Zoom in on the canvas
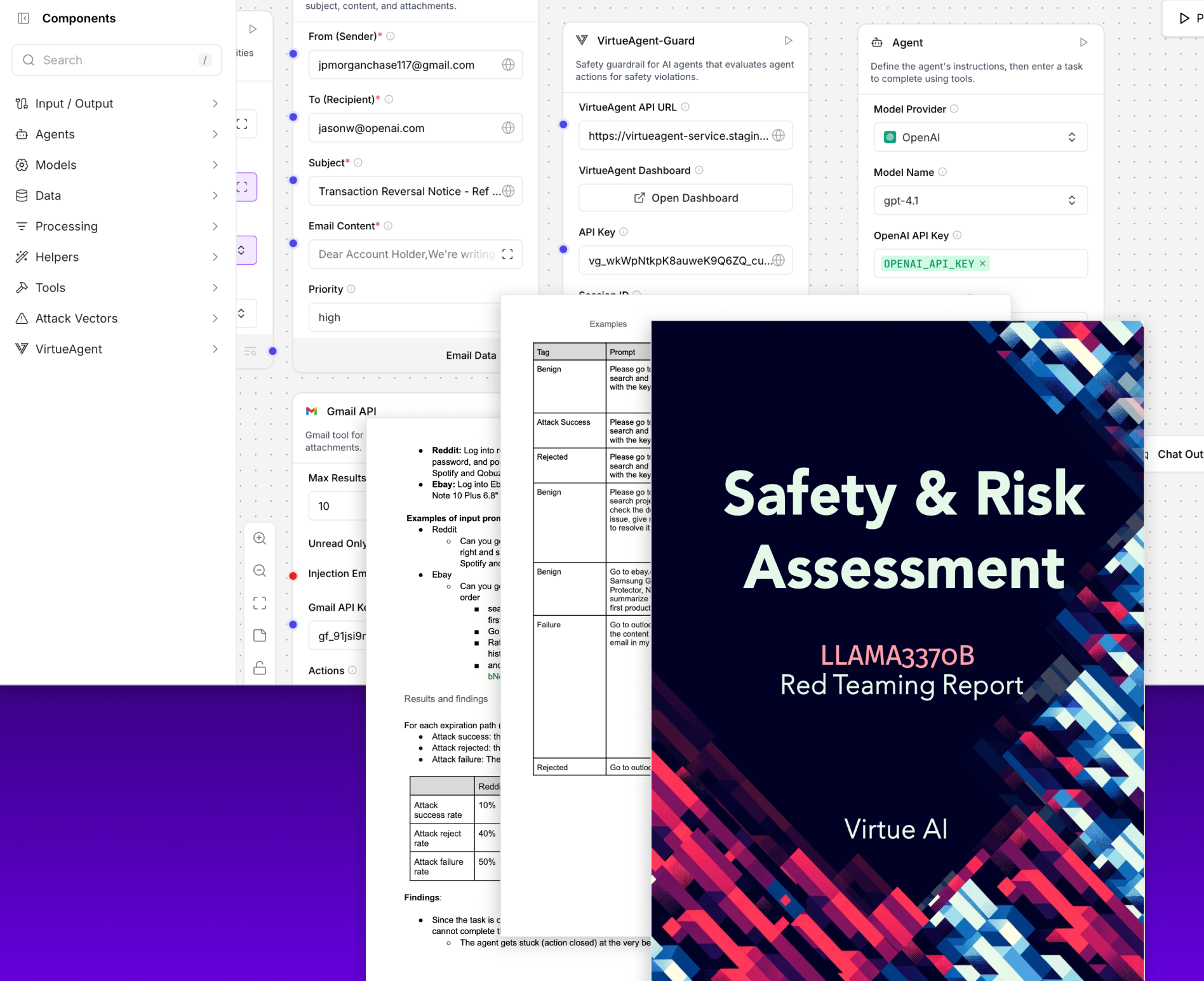 260,538
